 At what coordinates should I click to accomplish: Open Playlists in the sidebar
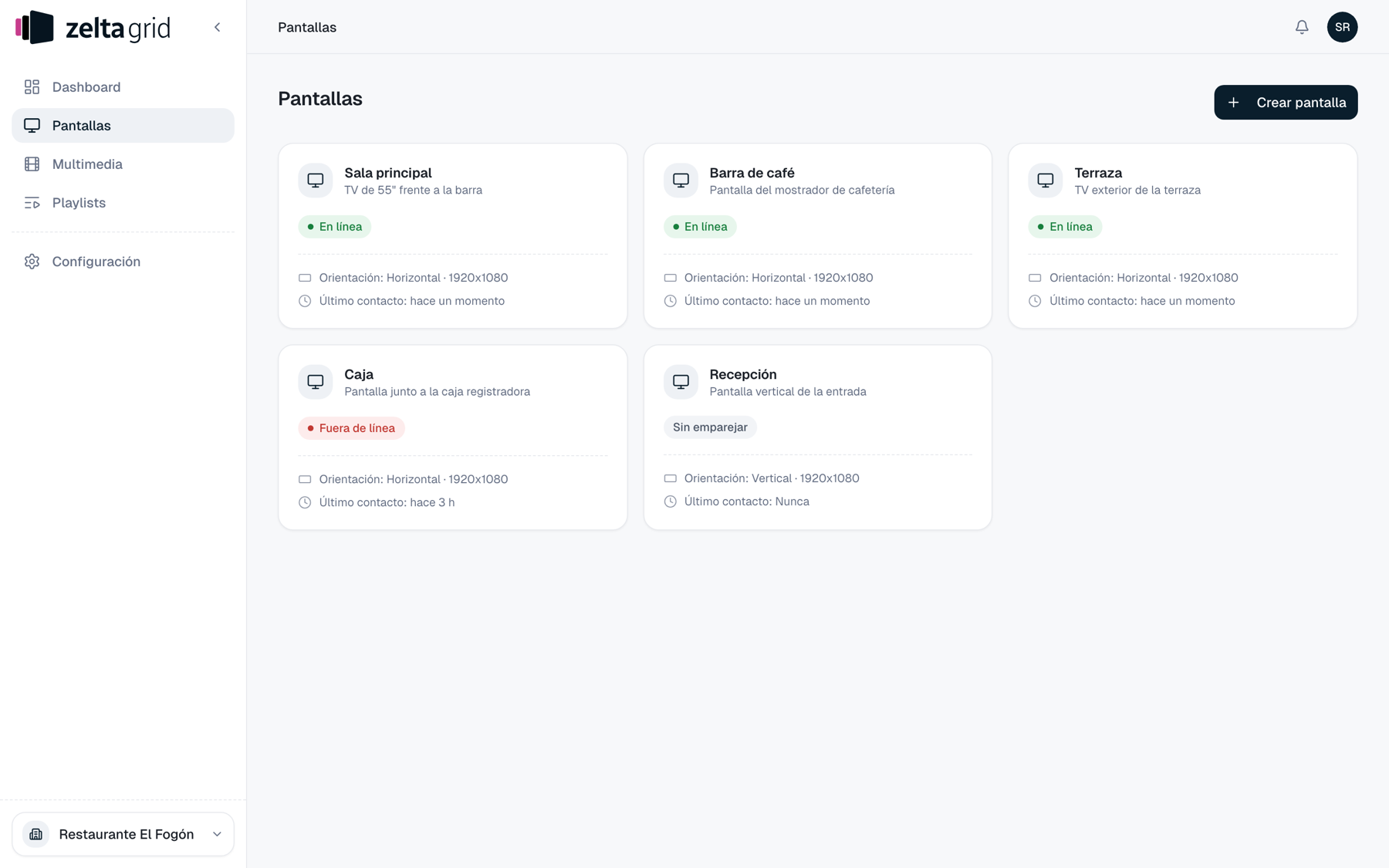[123, 203]
